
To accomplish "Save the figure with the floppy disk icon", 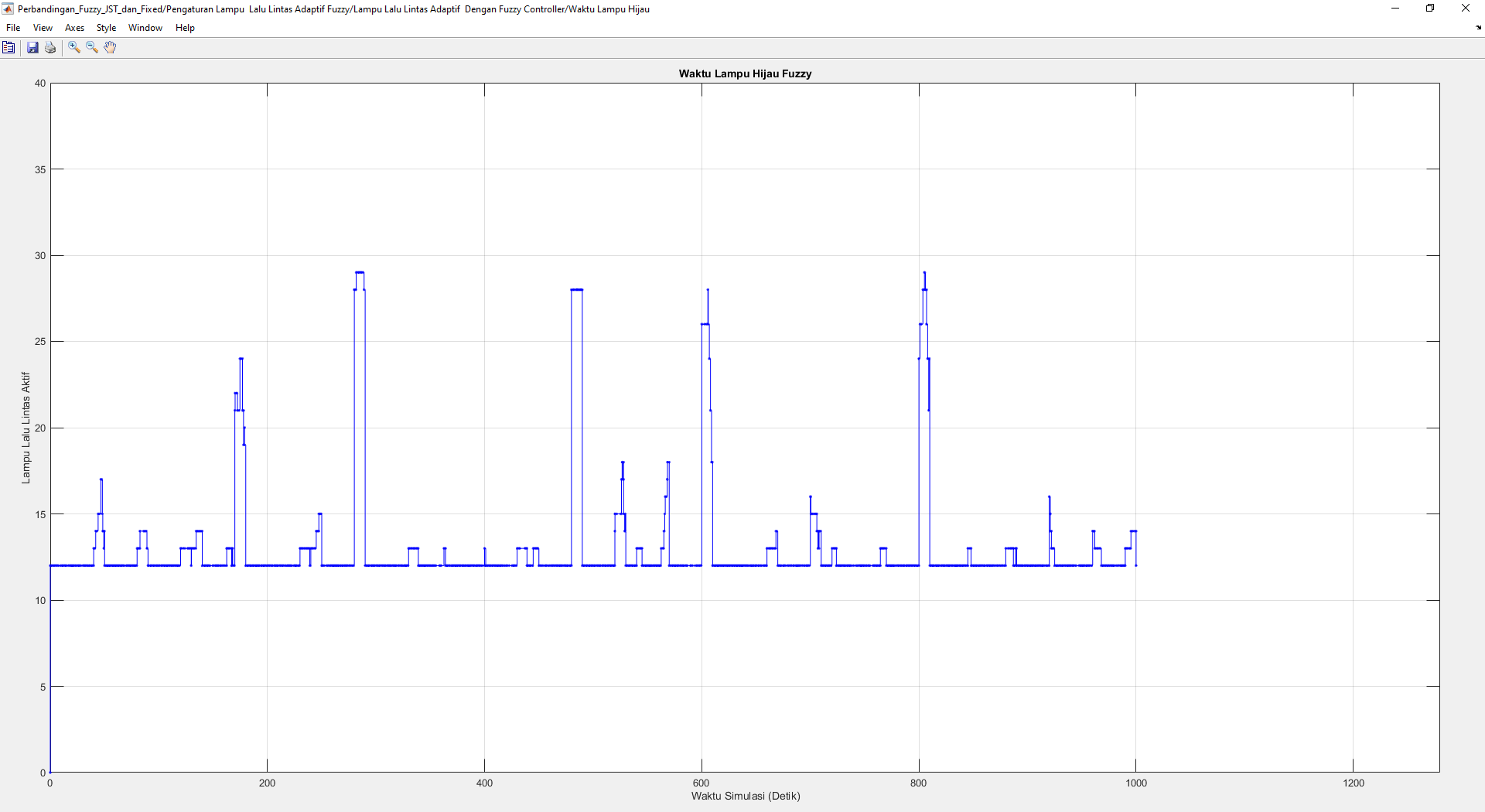I will coord(32,48).
